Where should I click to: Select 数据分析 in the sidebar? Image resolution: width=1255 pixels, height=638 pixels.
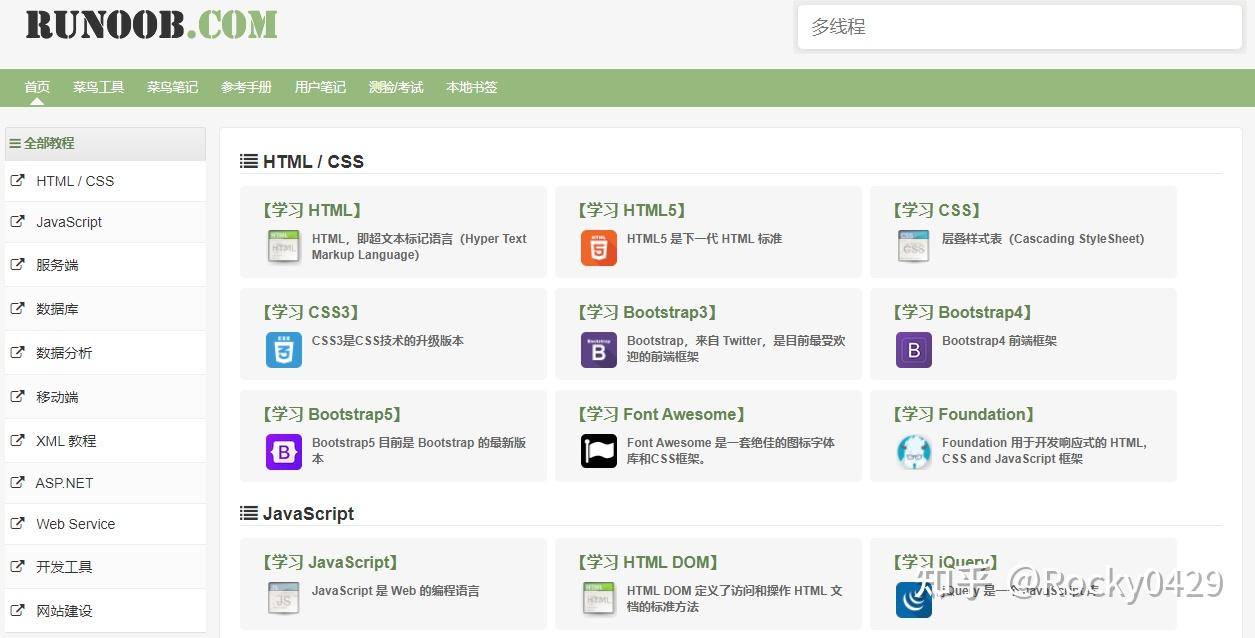coord(64,353)
